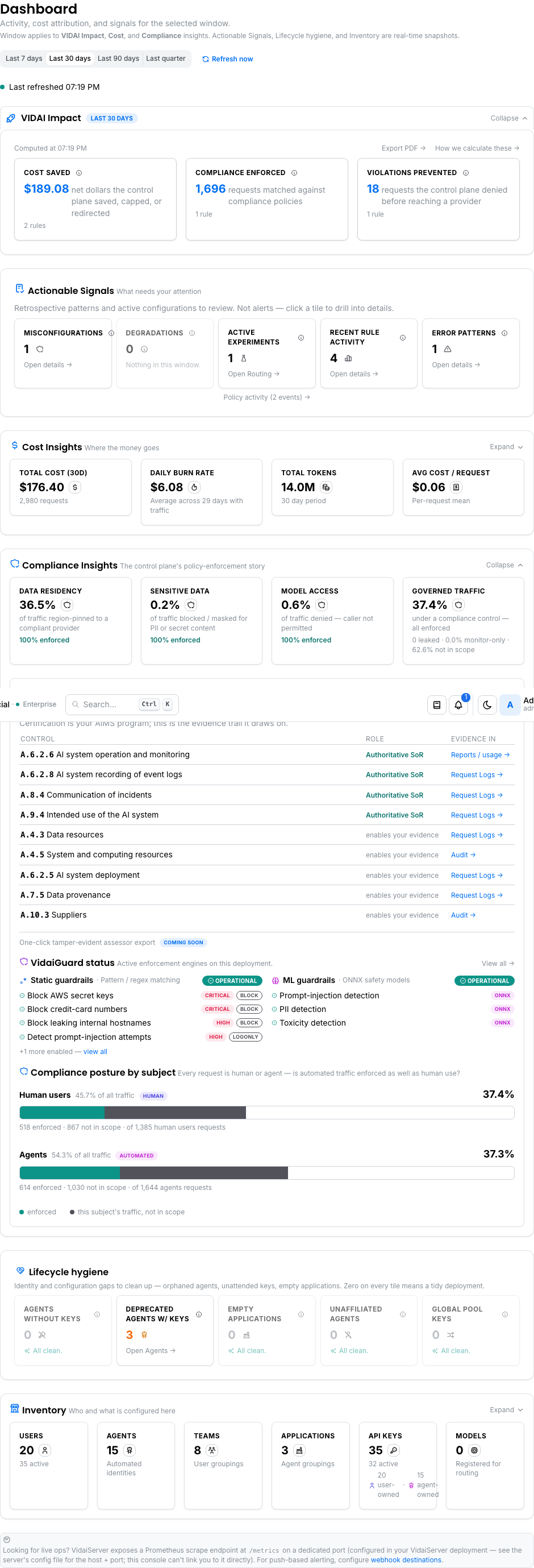Focus the Search field in the top bar
The image size is (534, 1568).
(122, 704)
